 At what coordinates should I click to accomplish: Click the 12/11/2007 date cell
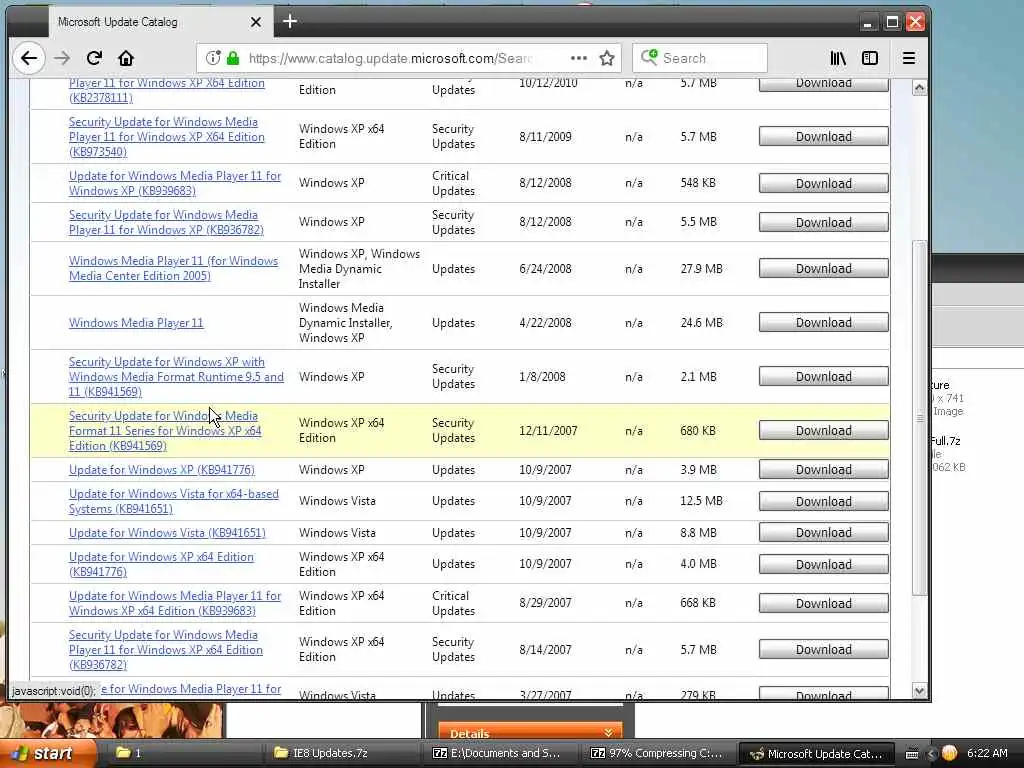[548, 430]
